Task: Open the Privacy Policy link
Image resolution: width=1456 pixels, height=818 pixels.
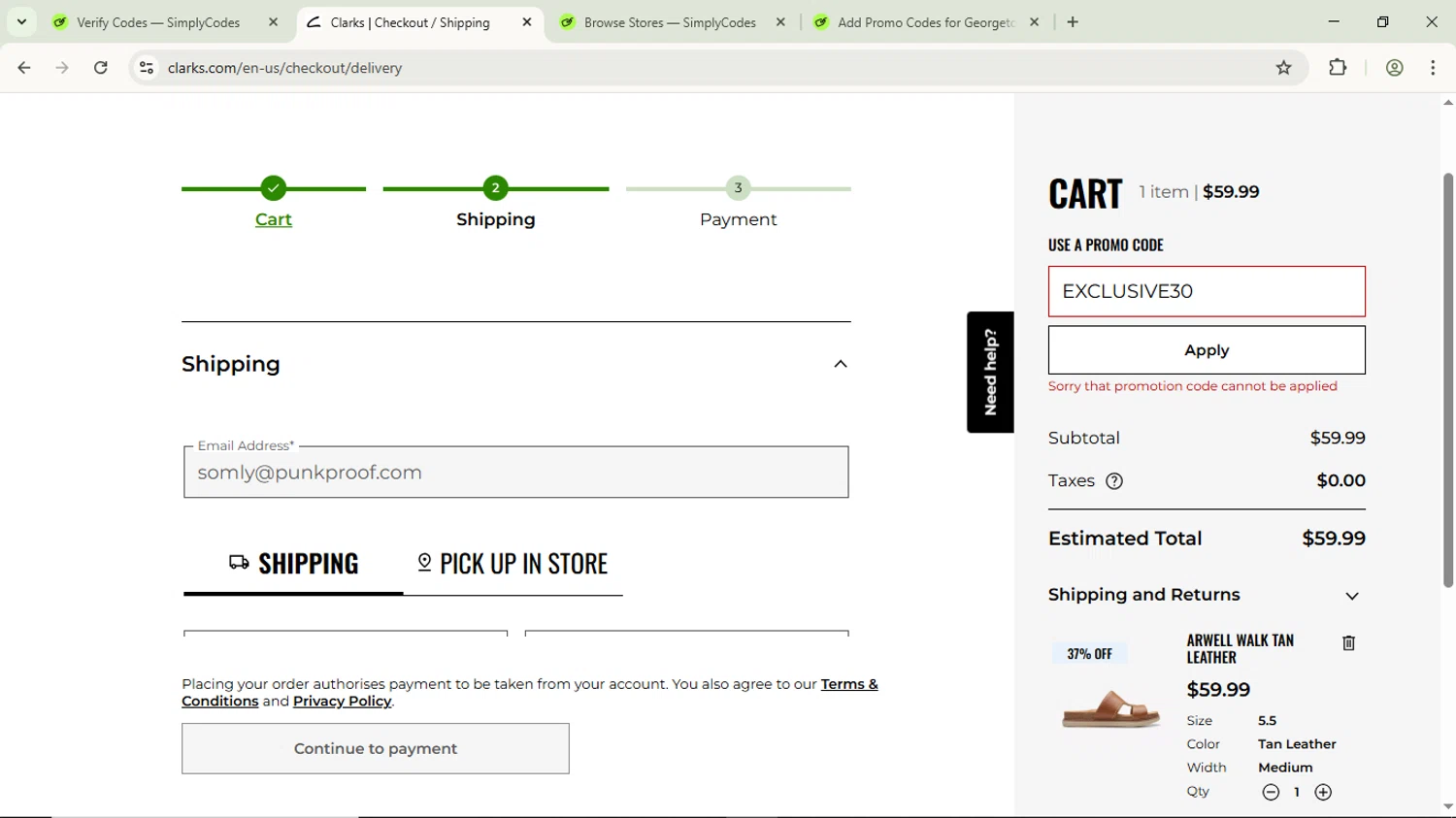Action: [343, 702]
